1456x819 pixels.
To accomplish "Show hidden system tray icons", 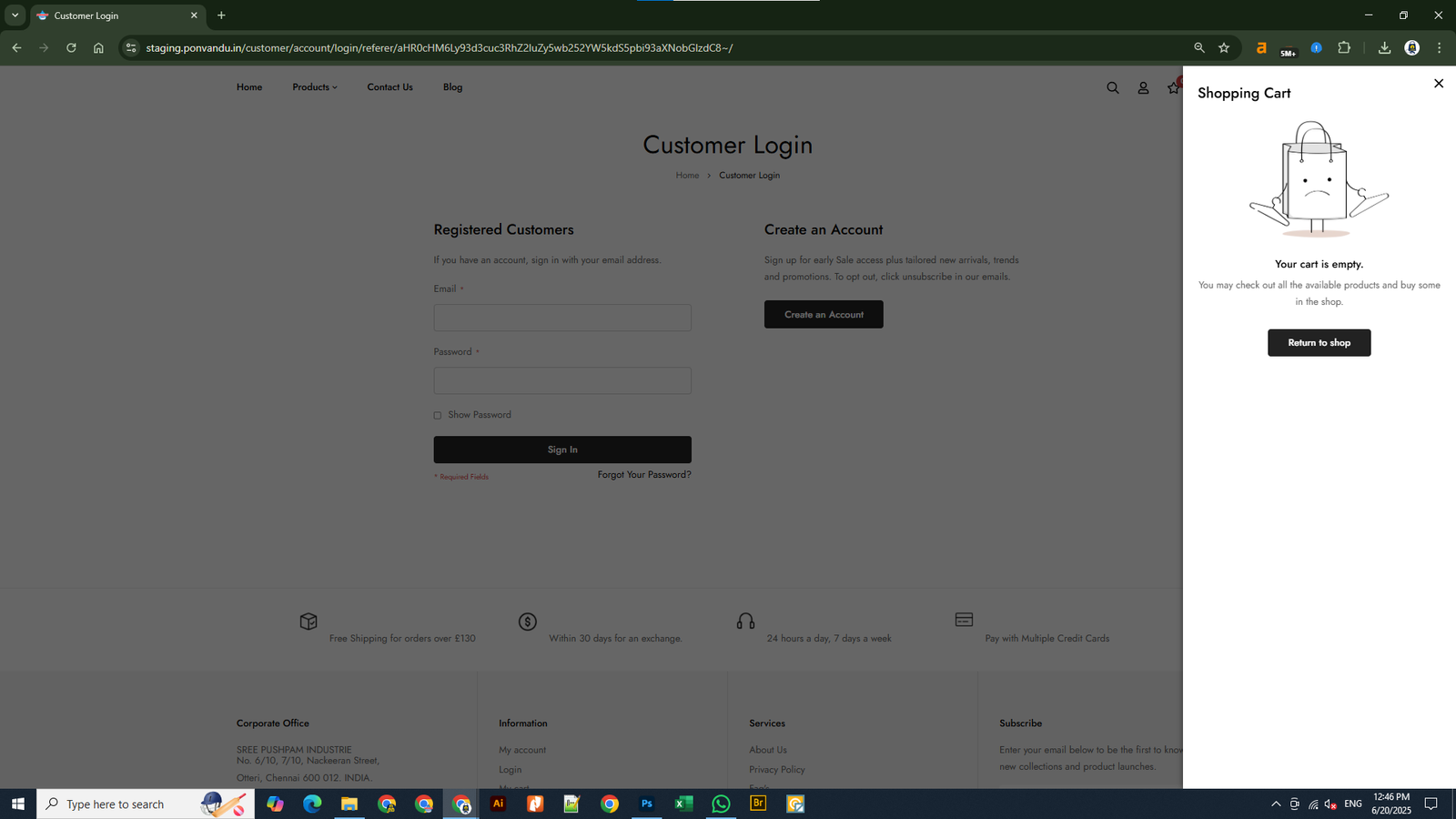I will click(x=1275, y=804).
